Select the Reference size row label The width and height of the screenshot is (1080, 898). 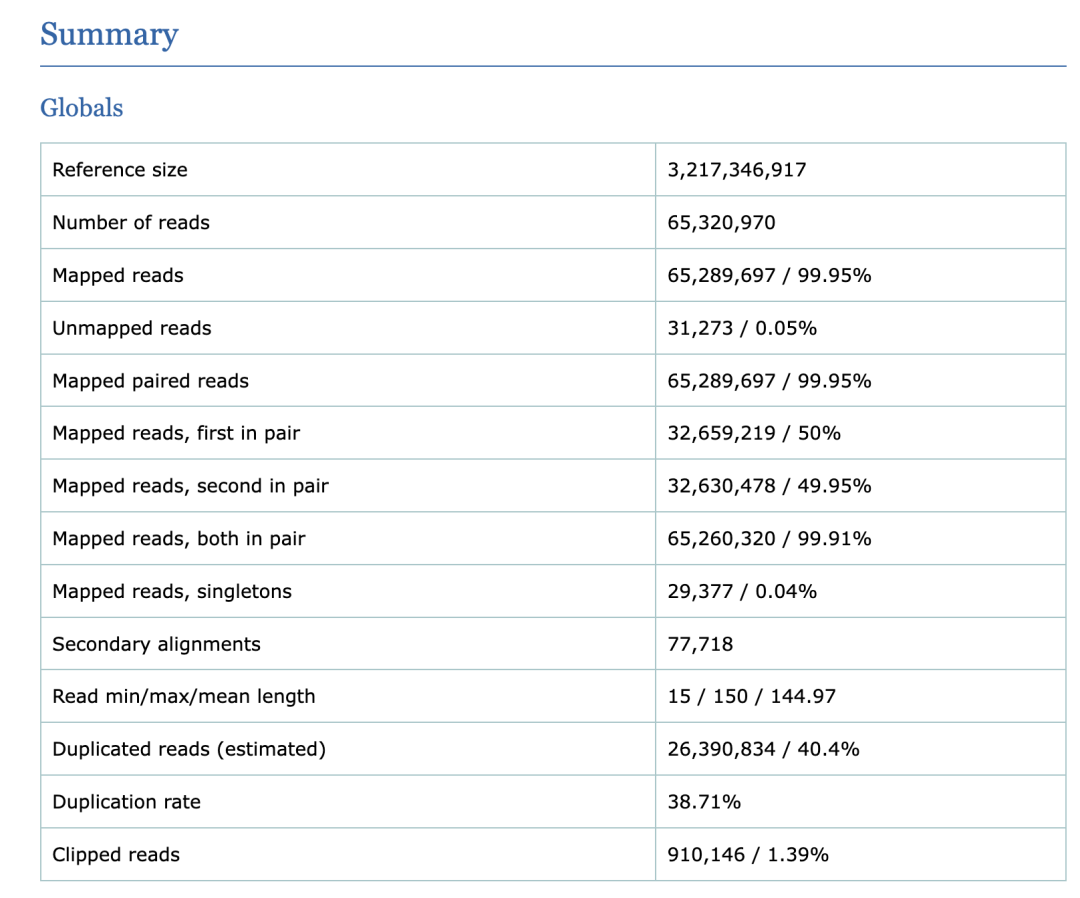pyautogui.click(x=120, y=170)
